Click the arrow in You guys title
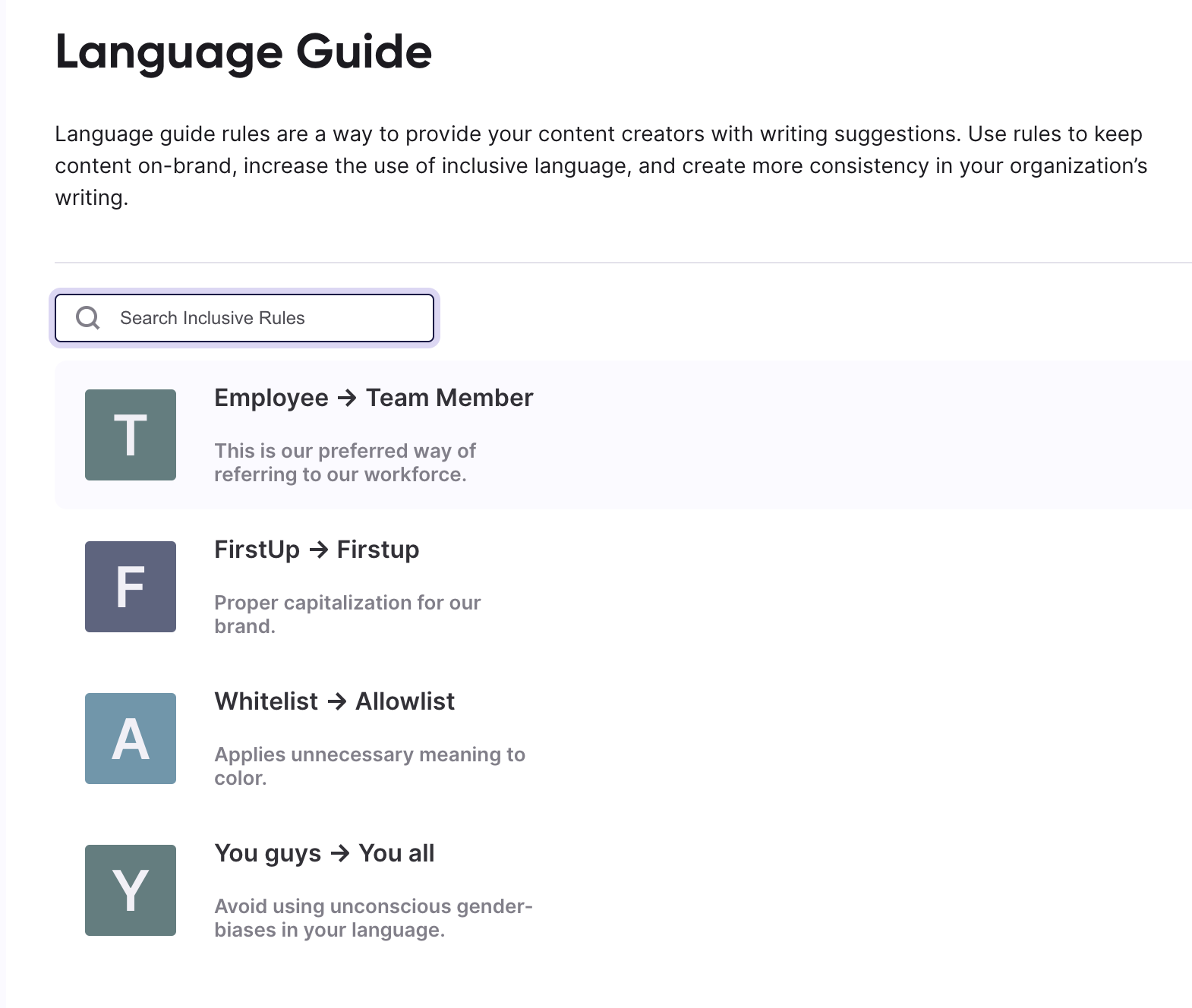Image resolution: width=1192 pixels, height=1008 pixels. (340, 853)
